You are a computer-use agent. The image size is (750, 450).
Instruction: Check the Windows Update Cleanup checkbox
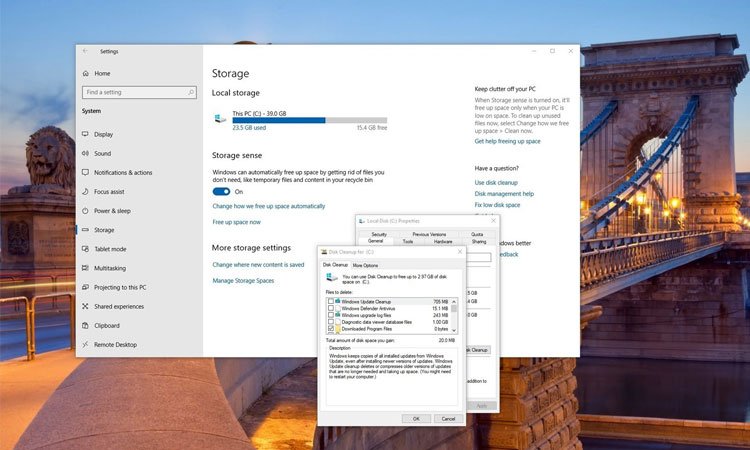pos(331,301)
